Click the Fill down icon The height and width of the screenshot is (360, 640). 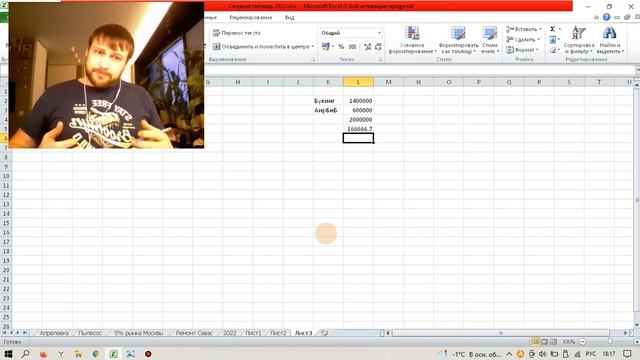(x=553, y=40)
